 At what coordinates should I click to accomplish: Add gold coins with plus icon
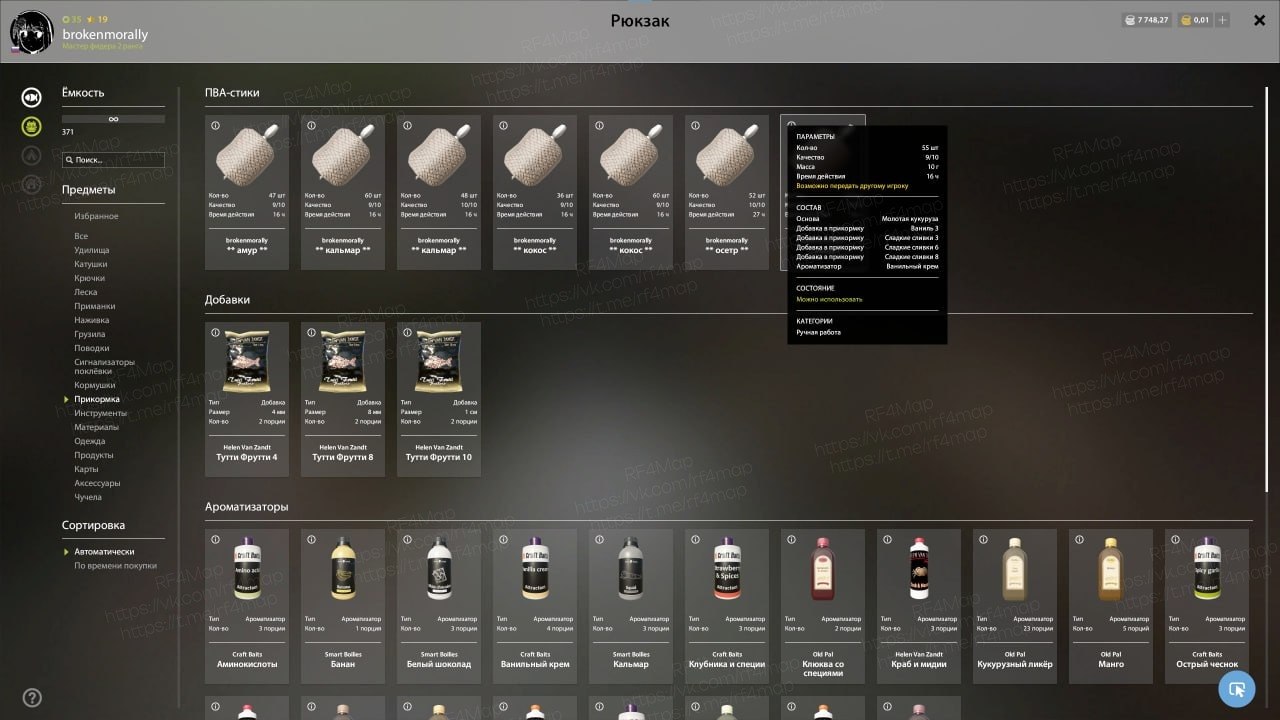[1223, 20]
